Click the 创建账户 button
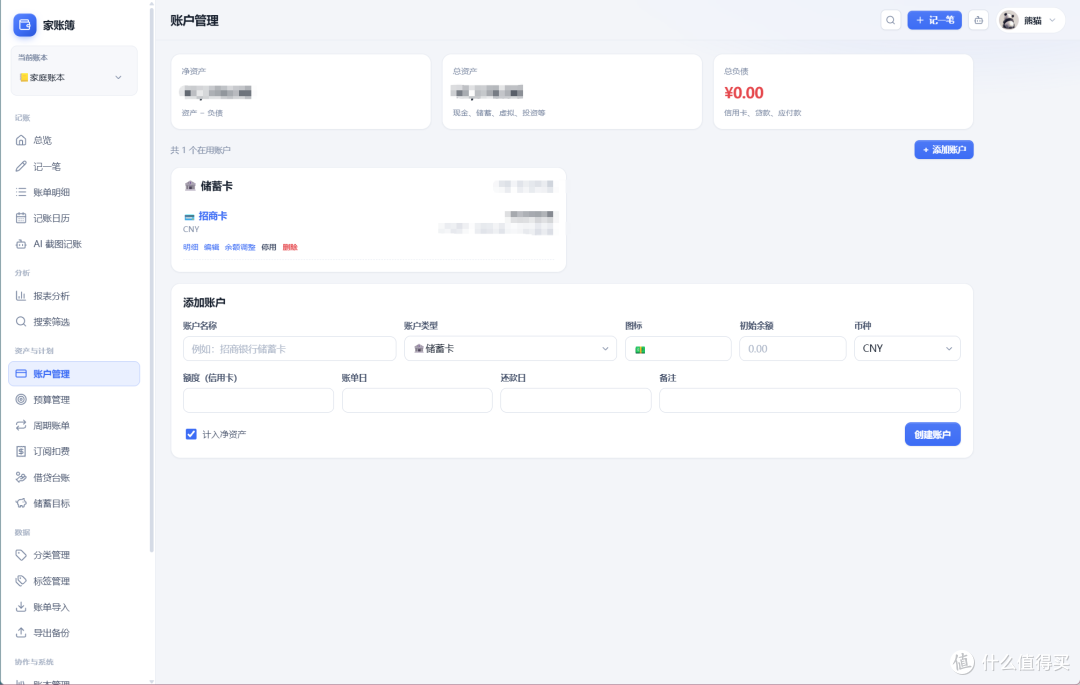The image size is (1080, 685). click(933, 434)
